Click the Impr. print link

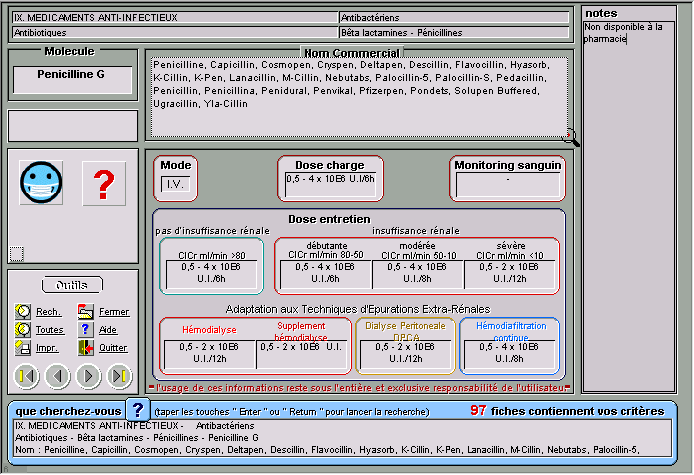47,348
